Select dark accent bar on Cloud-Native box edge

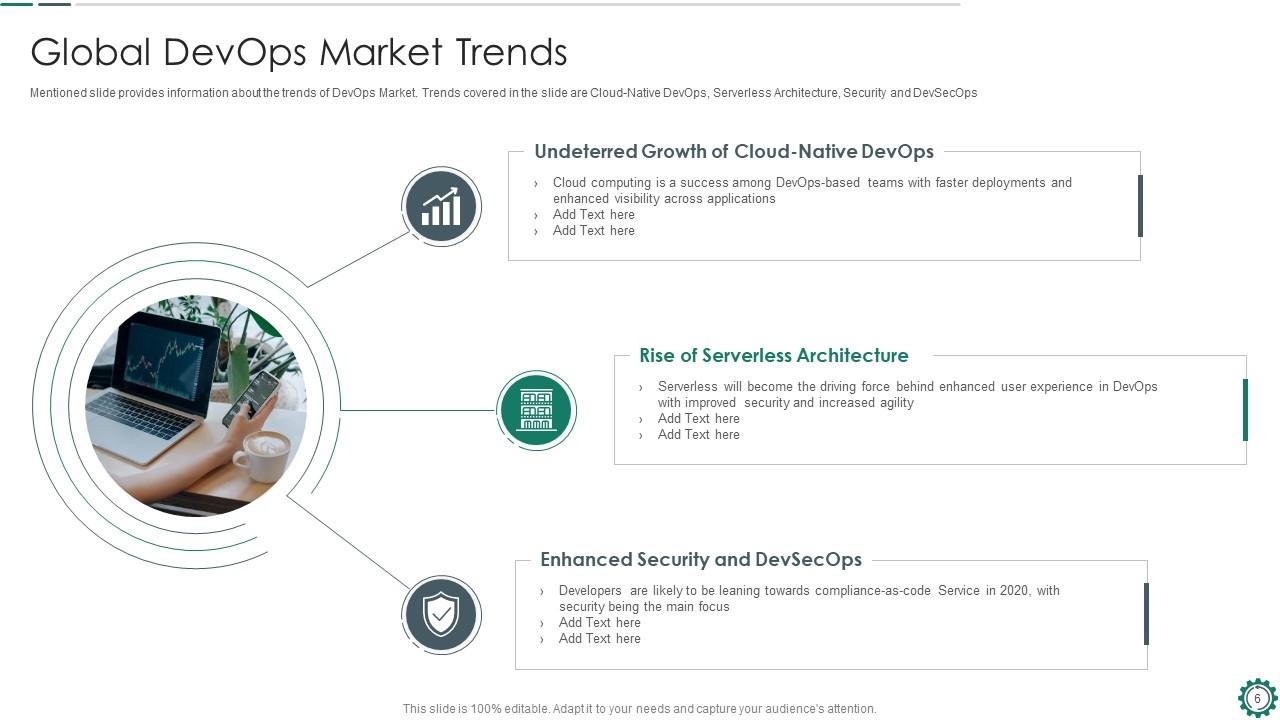(x=1140, y=206)
